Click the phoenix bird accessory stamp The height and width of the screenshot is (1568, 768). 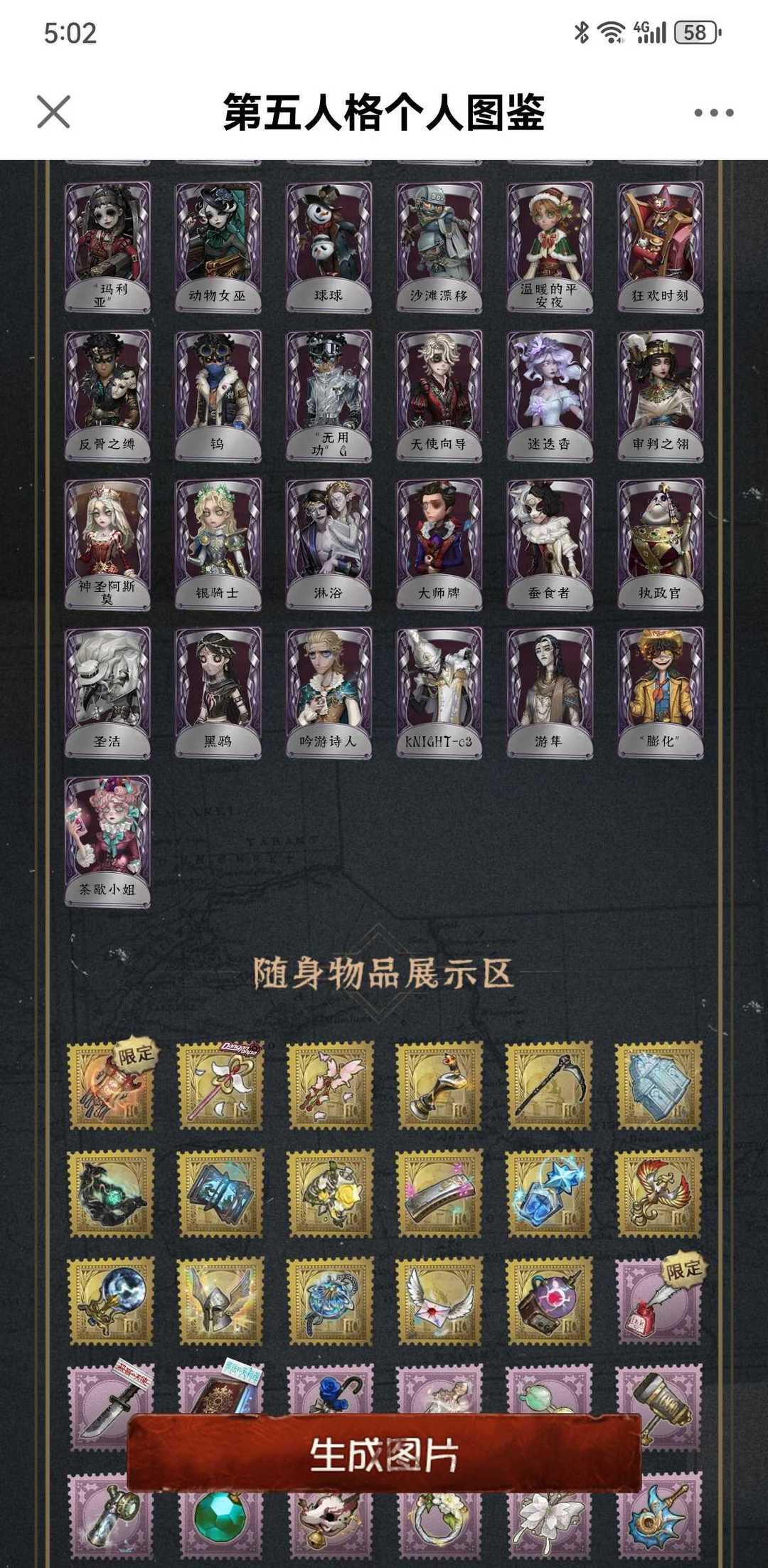click(658, 1194)
